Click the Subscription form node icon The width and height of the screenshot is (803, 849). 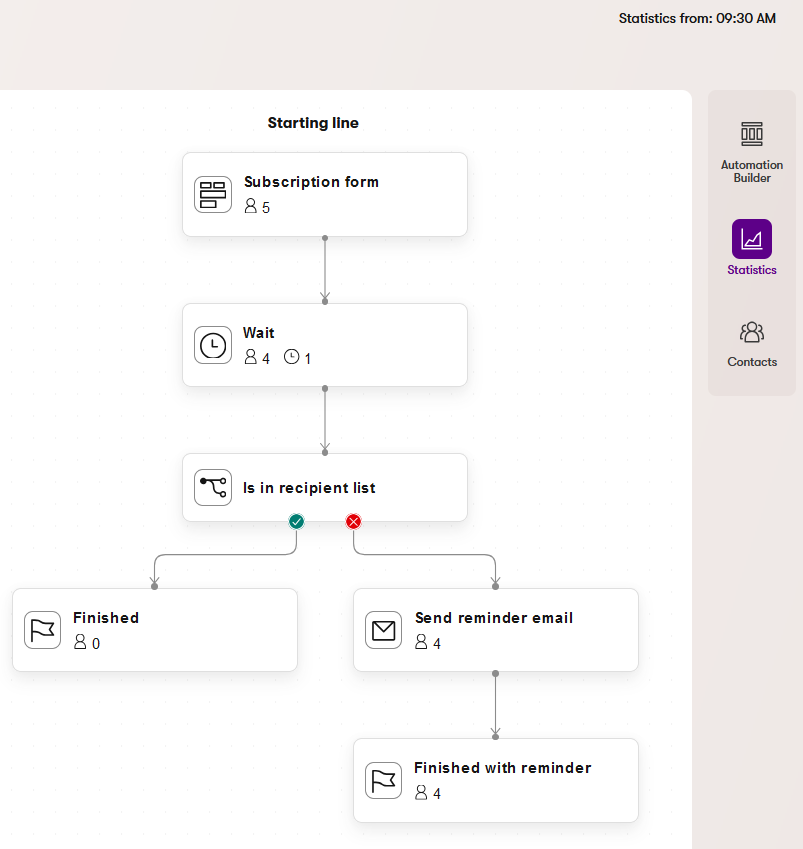(x=213, y=194)
